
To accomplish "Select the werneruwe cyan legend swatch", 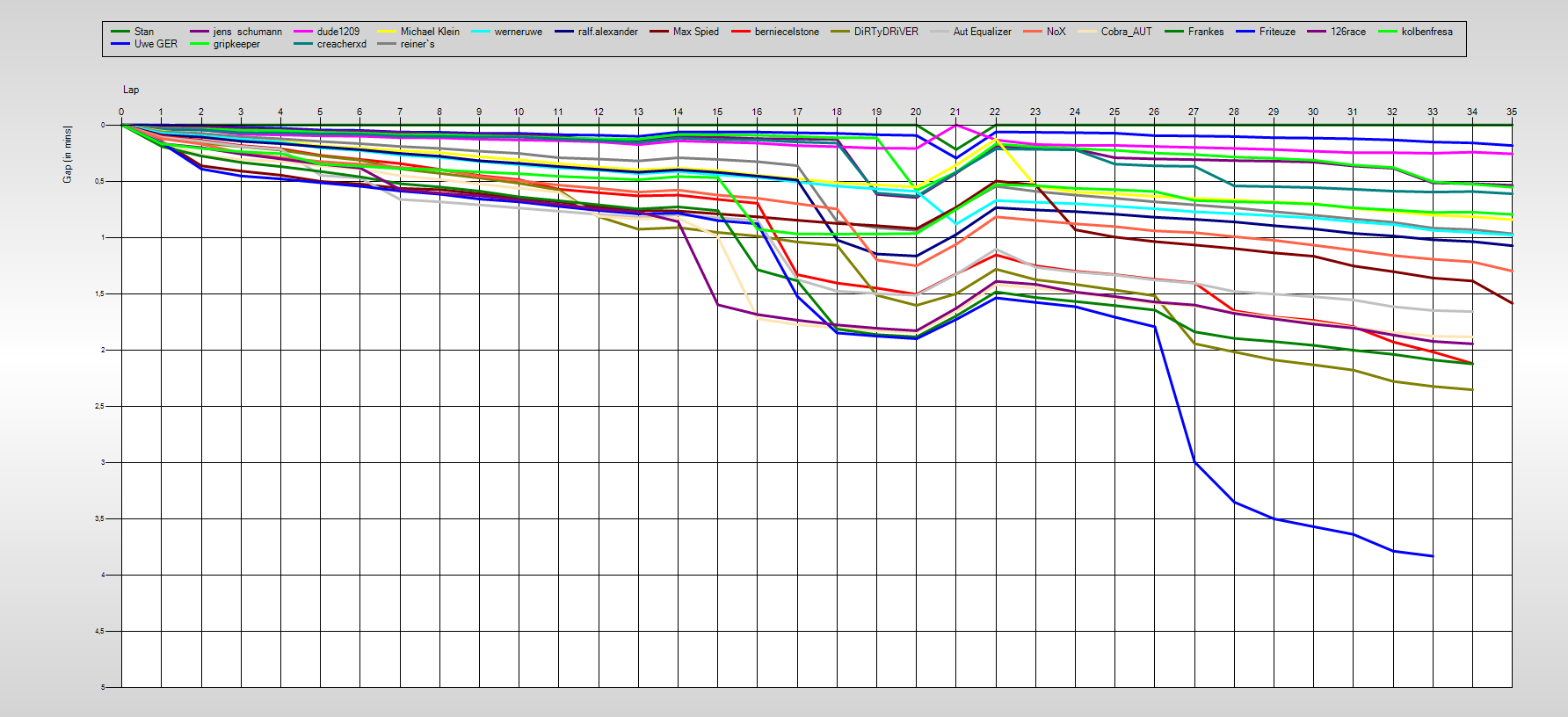I will tap(481, 32).
